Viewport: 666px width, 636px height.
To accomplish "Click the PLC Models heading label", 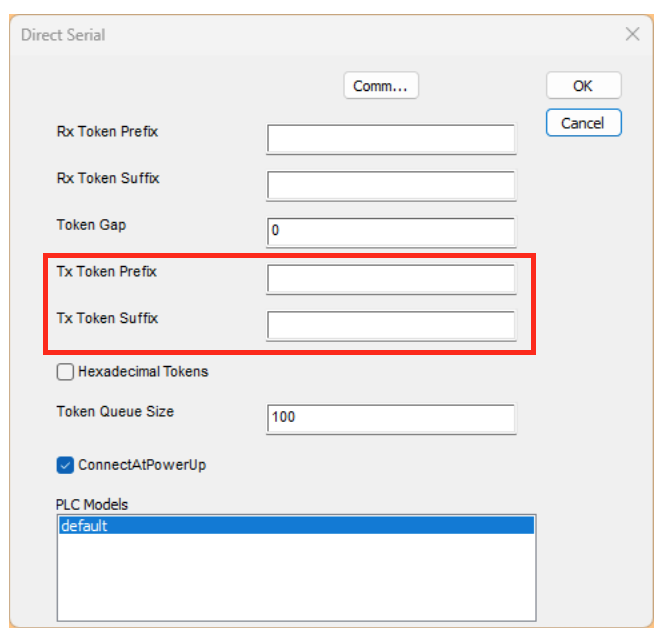I will [x=92, y=504].
